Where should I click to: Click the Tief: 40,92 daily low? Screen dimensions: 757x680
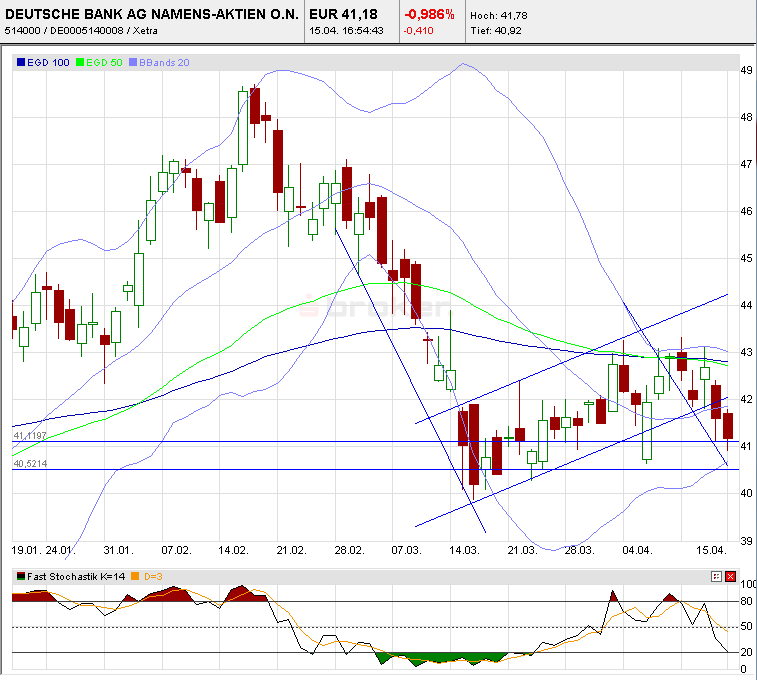click(x=496, y=30)
